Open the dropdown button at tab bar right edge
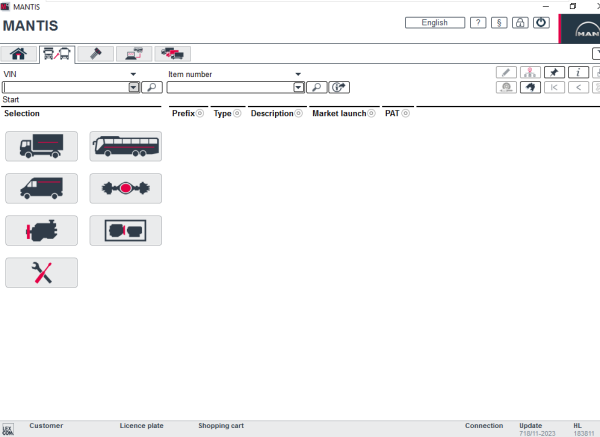The image size is (600, 437). click(x=596, y=54)
